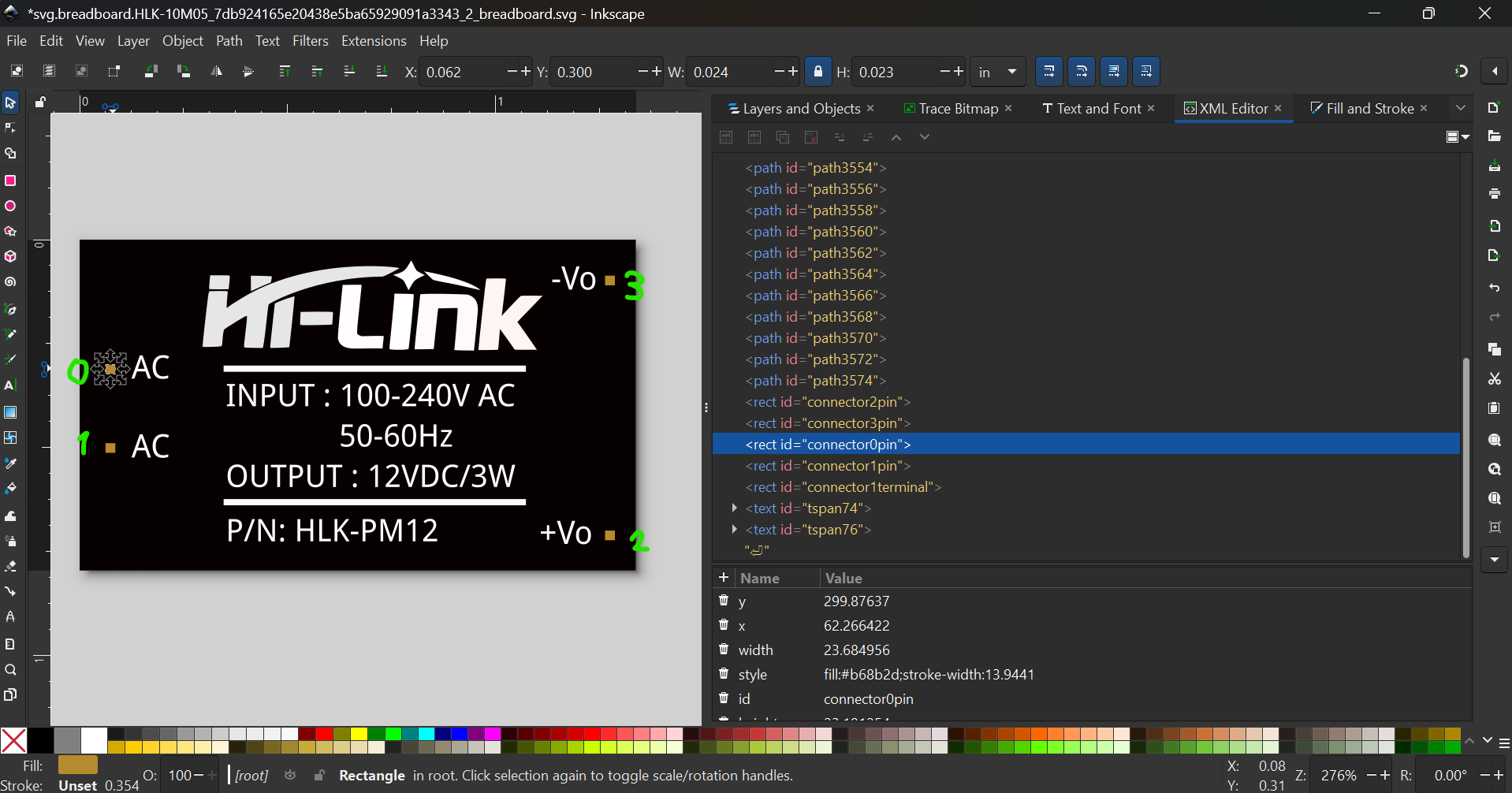1512x793 pixels.
Task: Toggle scale rounded corners with rectangles
Action: pos(1082,72)
